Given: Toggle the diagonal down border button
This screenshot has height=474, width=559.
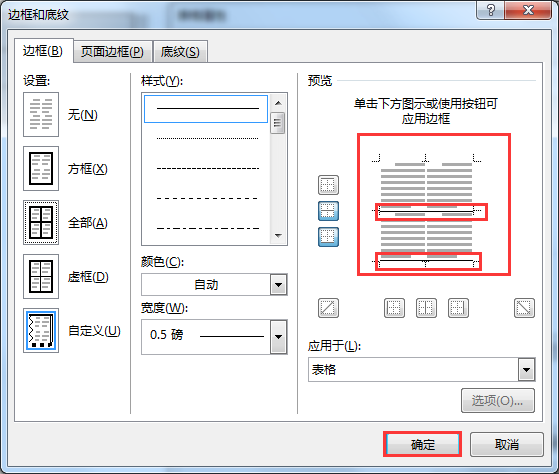Looking at the screenshot, I should pos(524,308).
